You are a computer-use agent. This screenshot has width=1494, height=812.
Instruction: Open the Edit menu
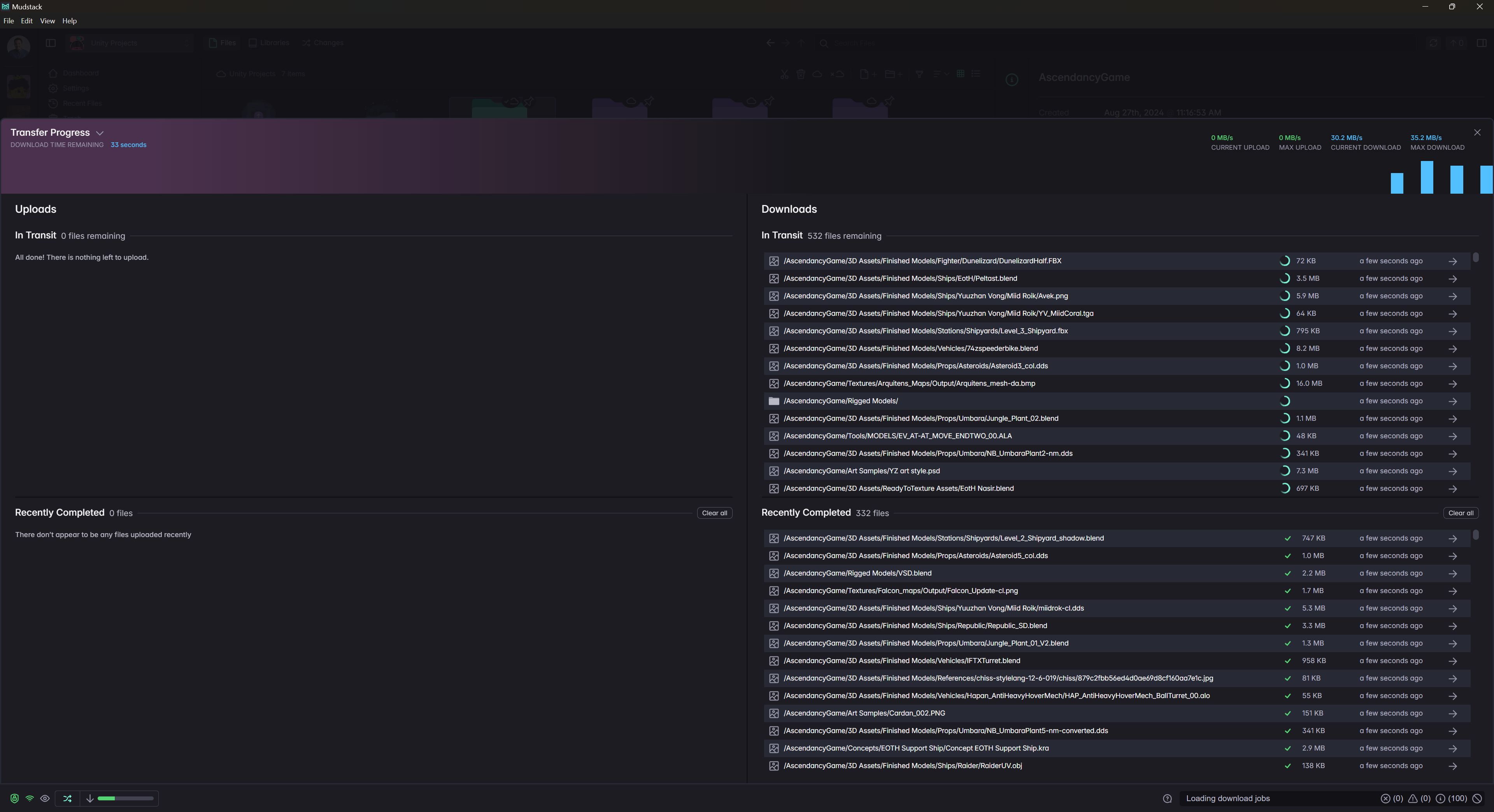coord(27,21)
